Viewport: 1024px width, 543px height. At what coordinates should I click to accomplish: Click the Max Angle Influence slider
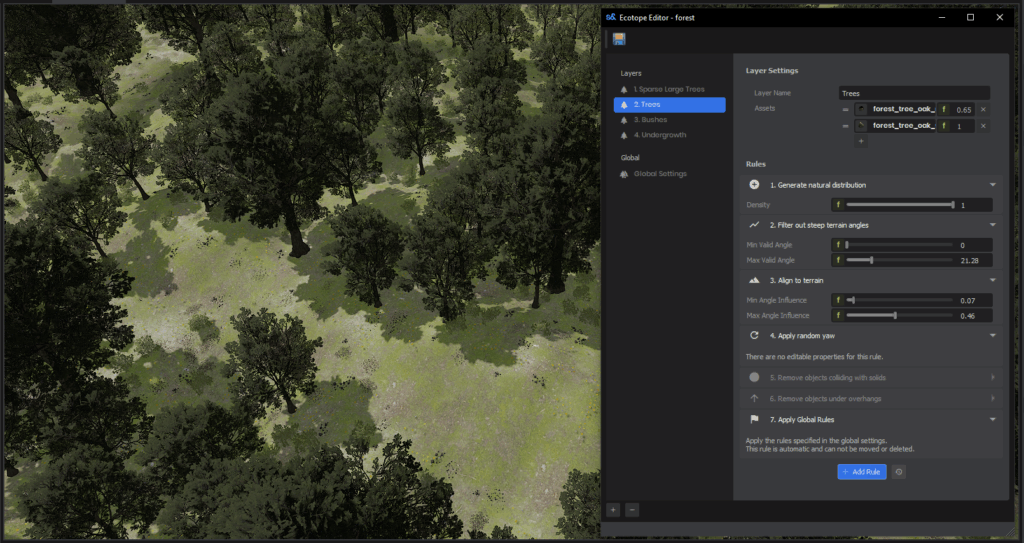pyautogui.click(x=900, y=316)
